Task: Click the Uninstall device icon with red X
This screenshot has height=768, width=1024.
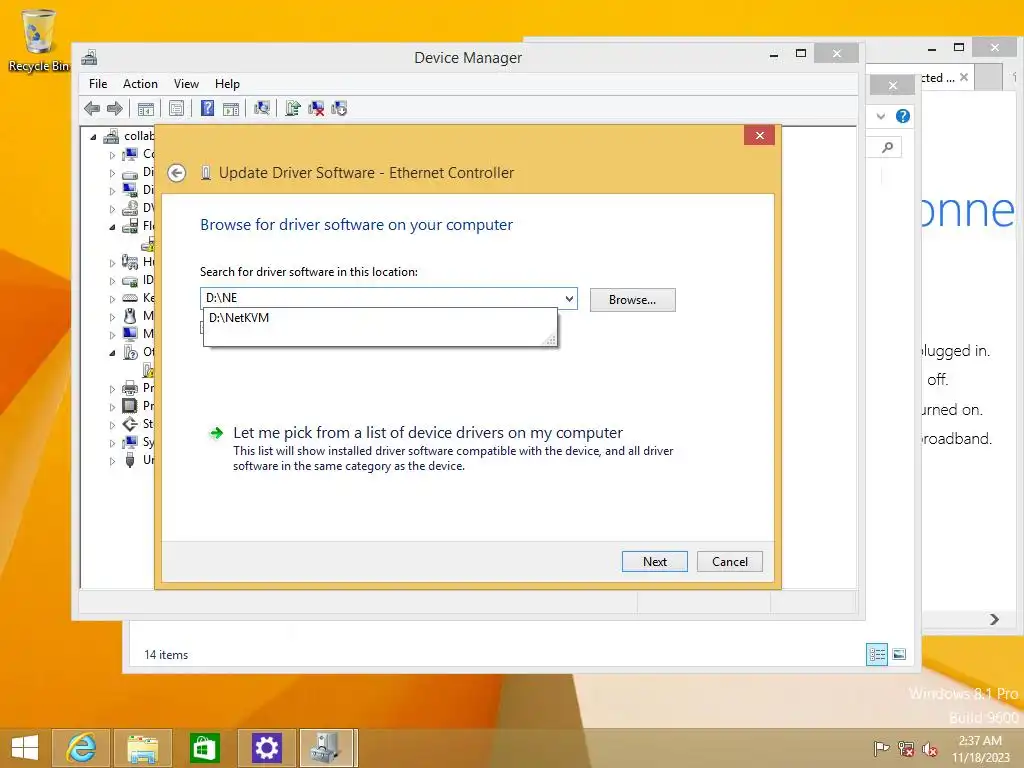Action: coord(316,108)
